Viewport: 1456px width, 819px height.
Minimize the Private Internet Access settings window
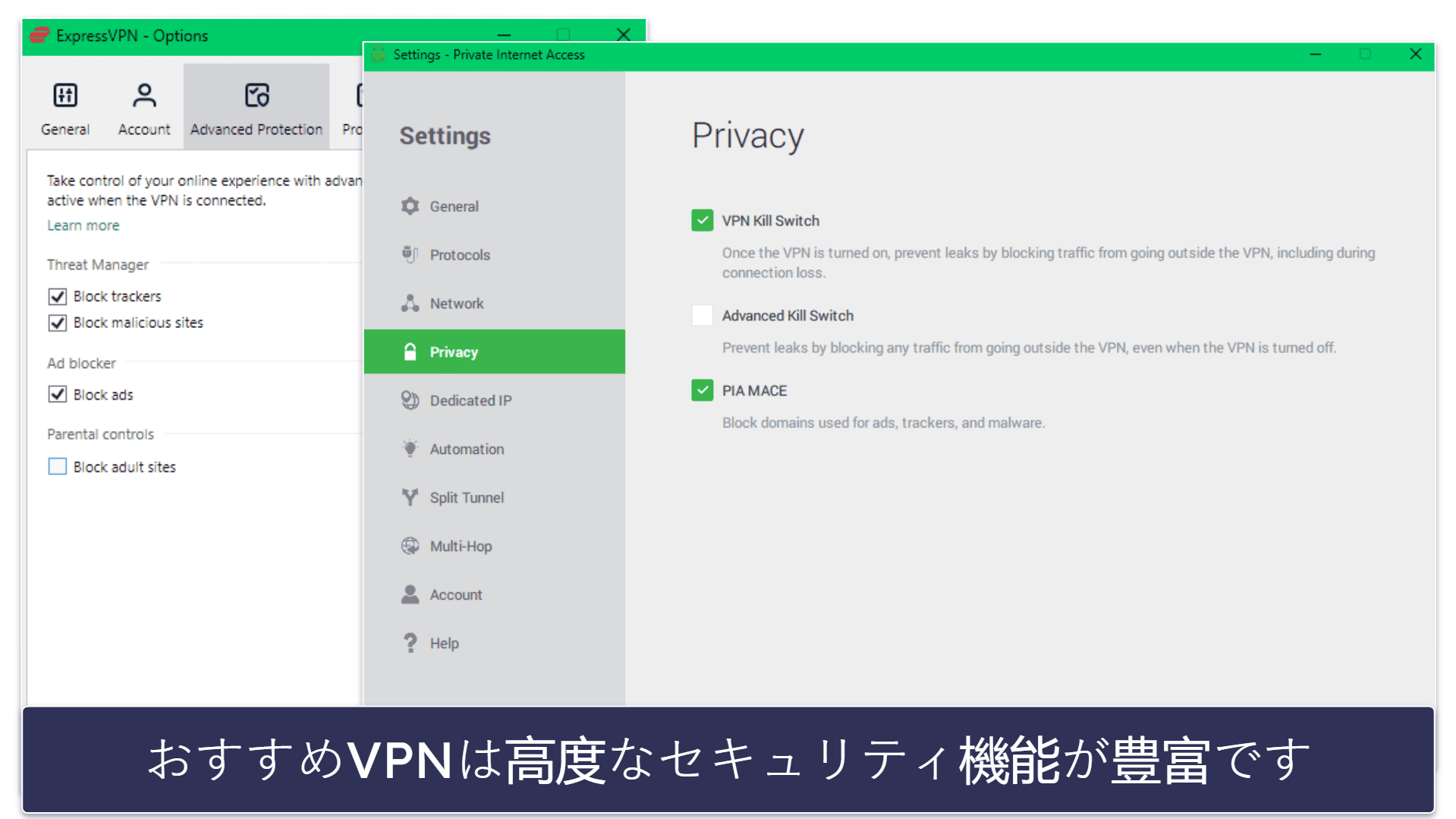(1315, 55)
